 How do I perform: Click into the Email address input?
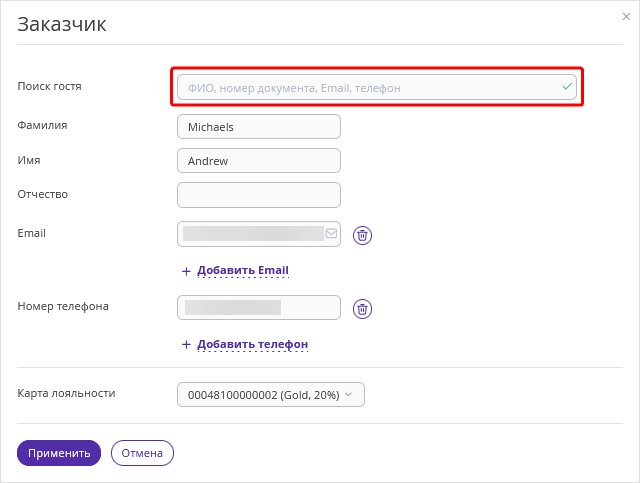coord(259,234)
